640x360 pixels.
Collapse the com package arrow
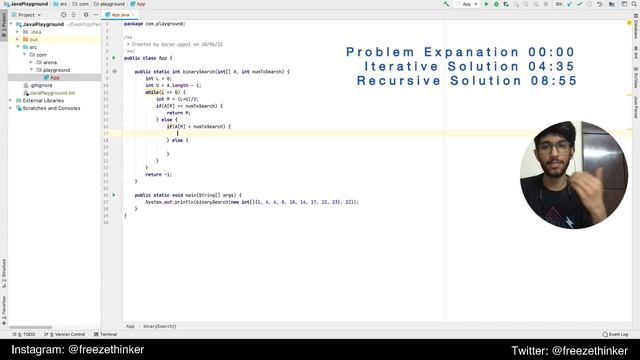tap(24, 55)
